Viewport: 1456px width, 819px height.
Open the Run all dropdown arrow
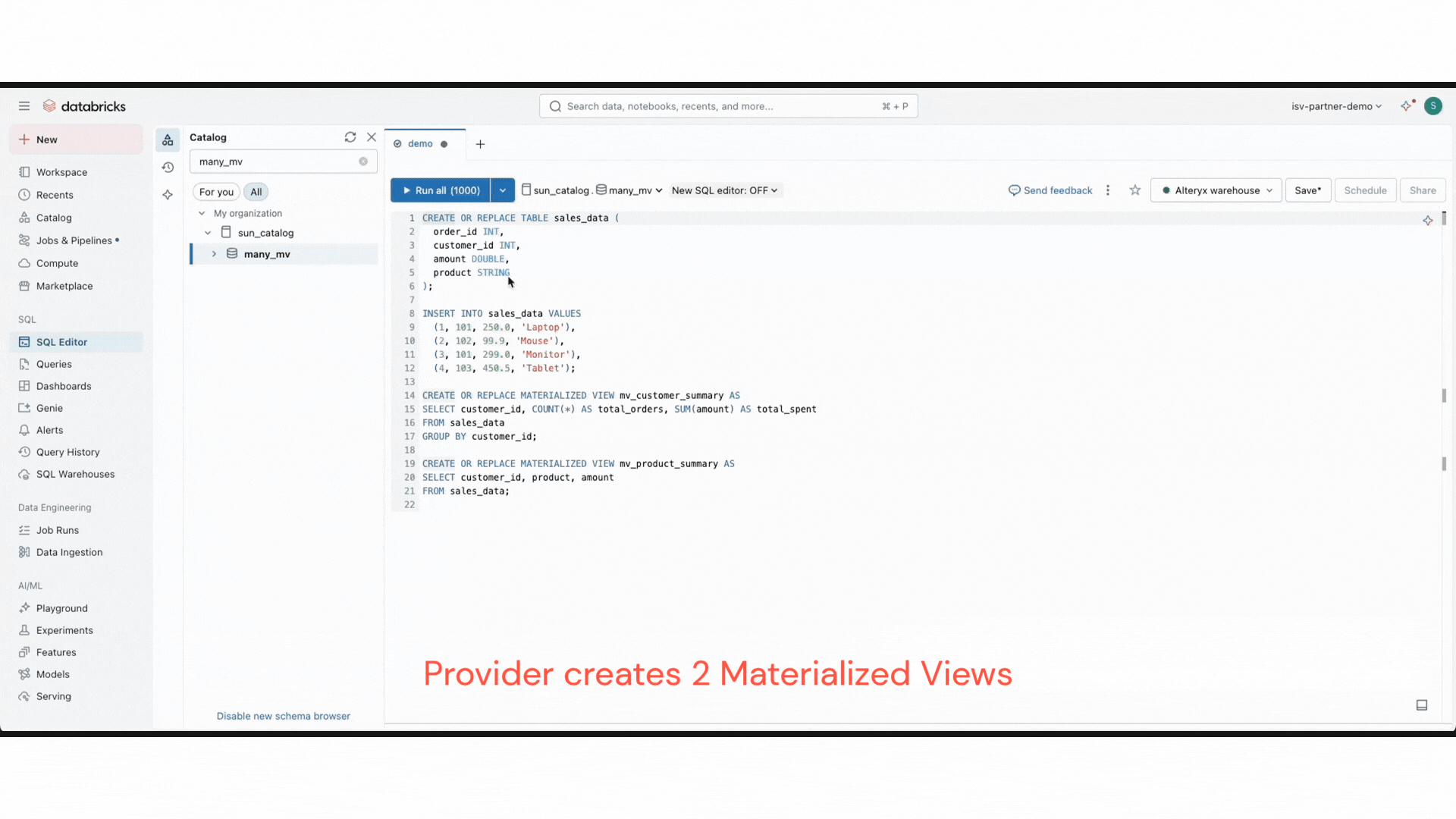(503, 190)
